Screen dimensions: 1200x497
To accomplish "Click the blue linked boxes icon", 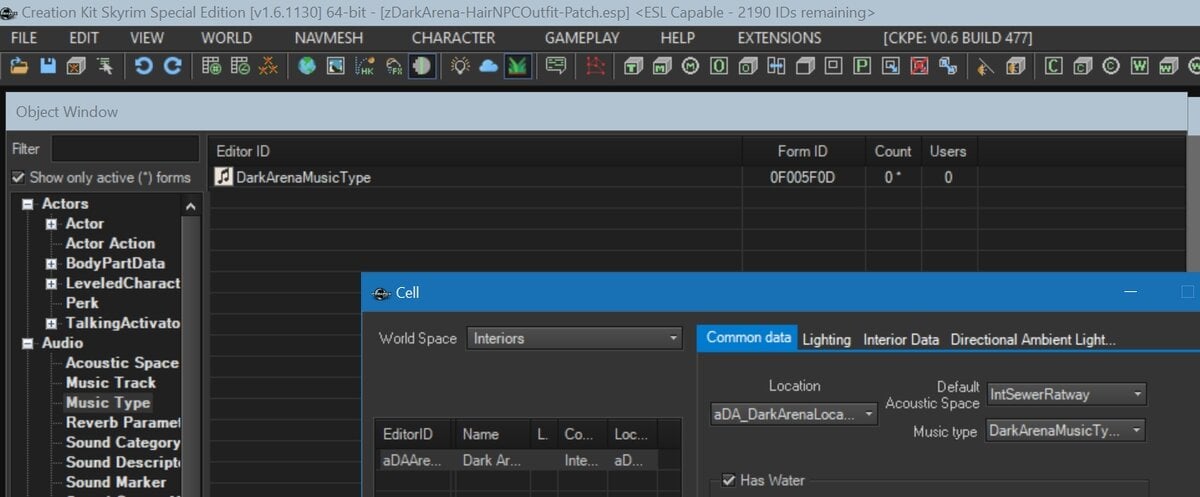I will pos(948,66).
